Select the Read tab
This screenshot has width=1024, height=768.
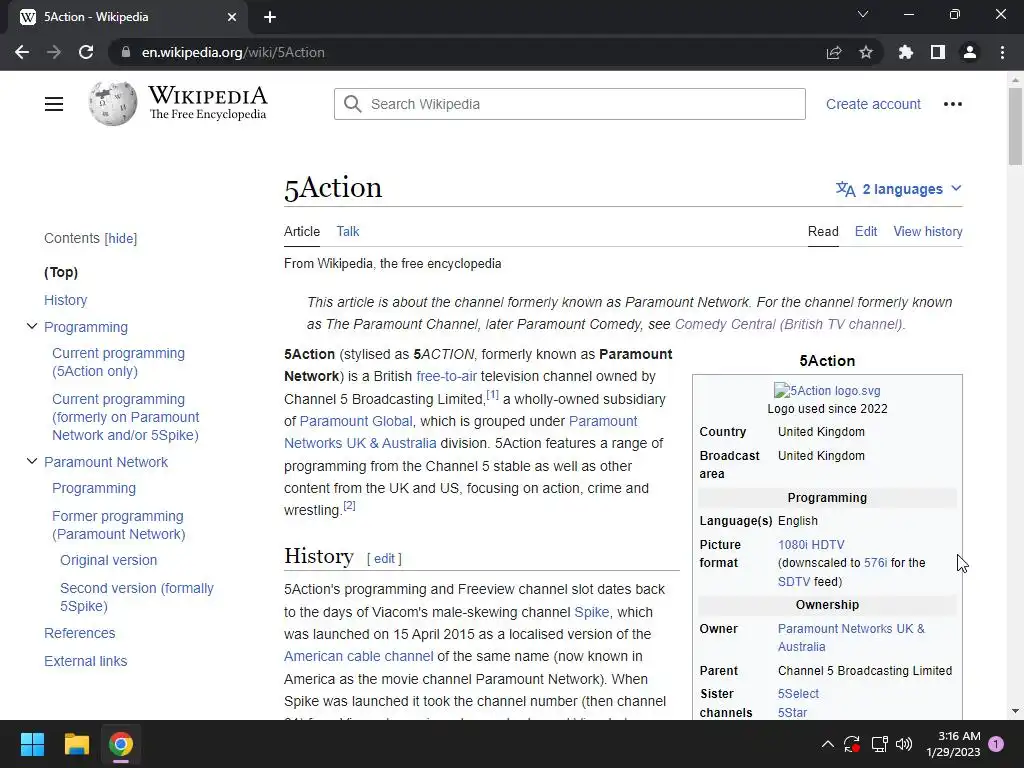(x=823, y=231)
